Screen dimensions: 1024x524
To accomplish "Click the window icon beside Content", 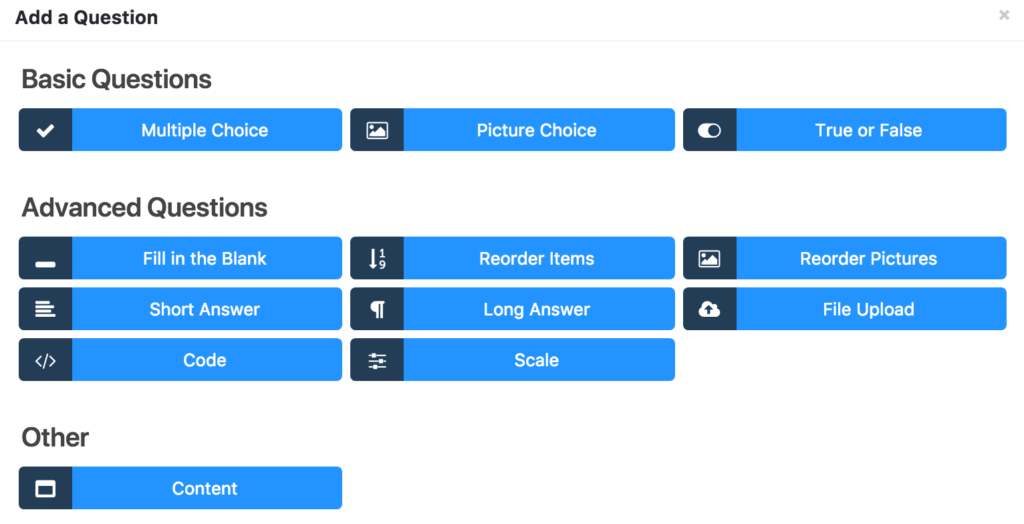I will (x=45, y=488).
